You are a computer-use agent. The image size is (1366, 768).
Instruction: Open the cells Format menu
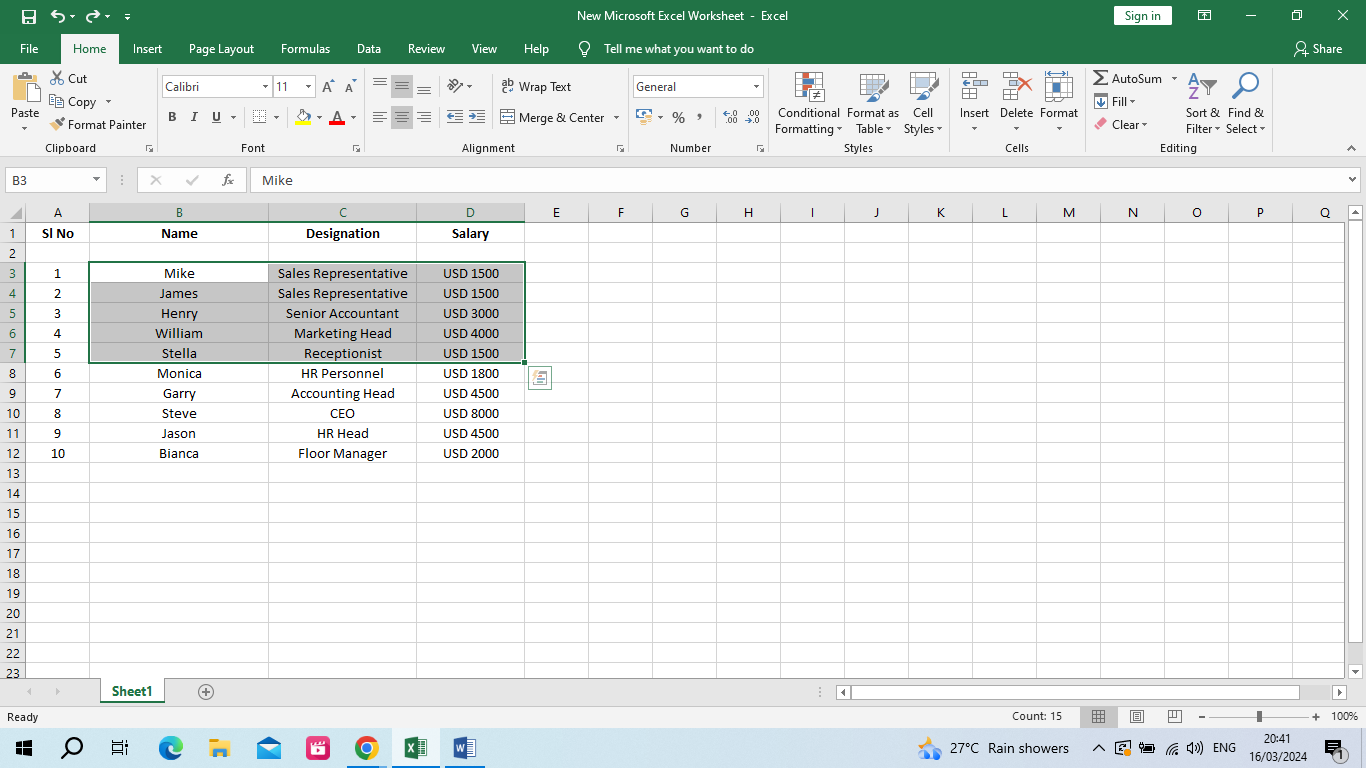1058,103
